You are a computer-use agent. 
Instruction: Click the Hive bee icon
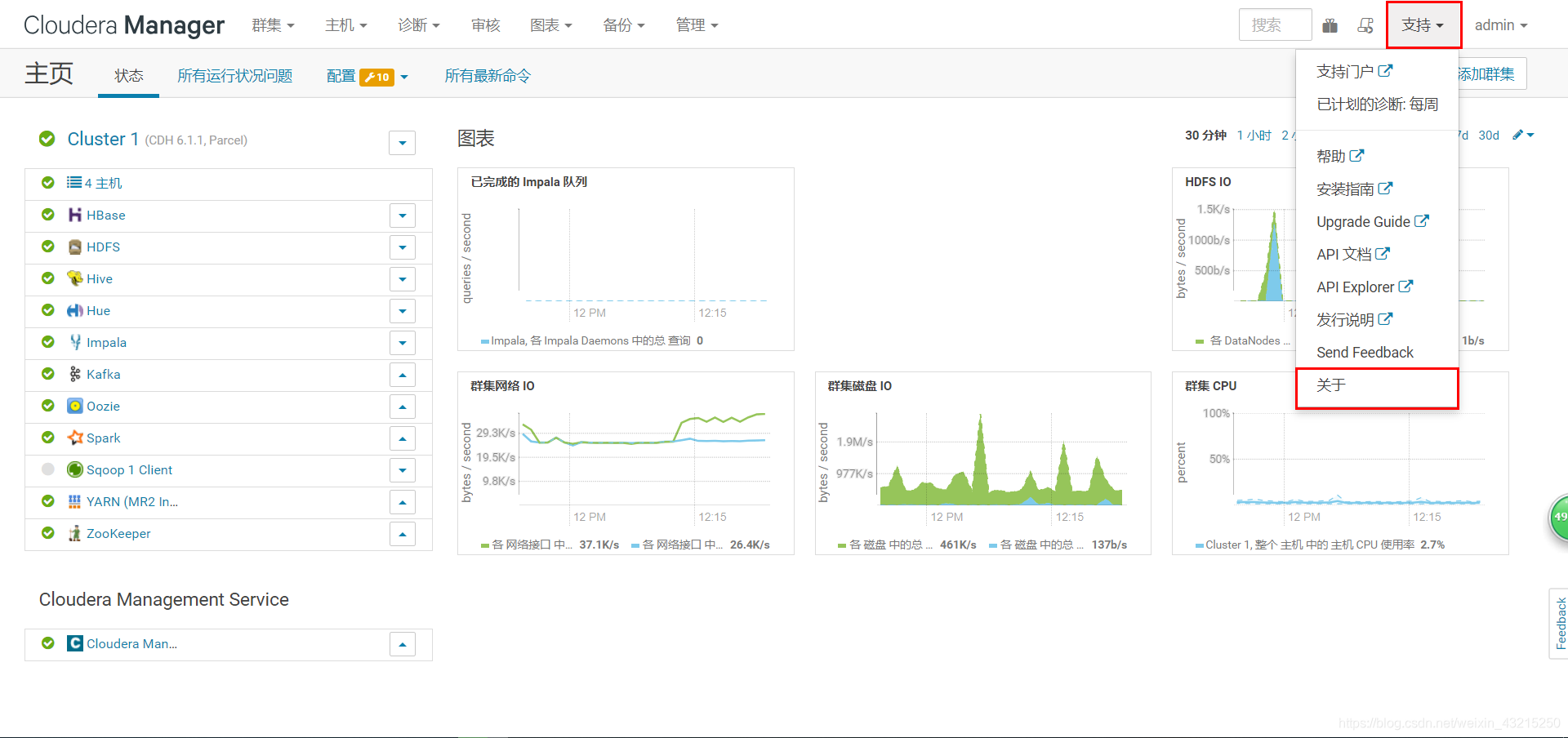pyautogui.click(x=75, y=278)
